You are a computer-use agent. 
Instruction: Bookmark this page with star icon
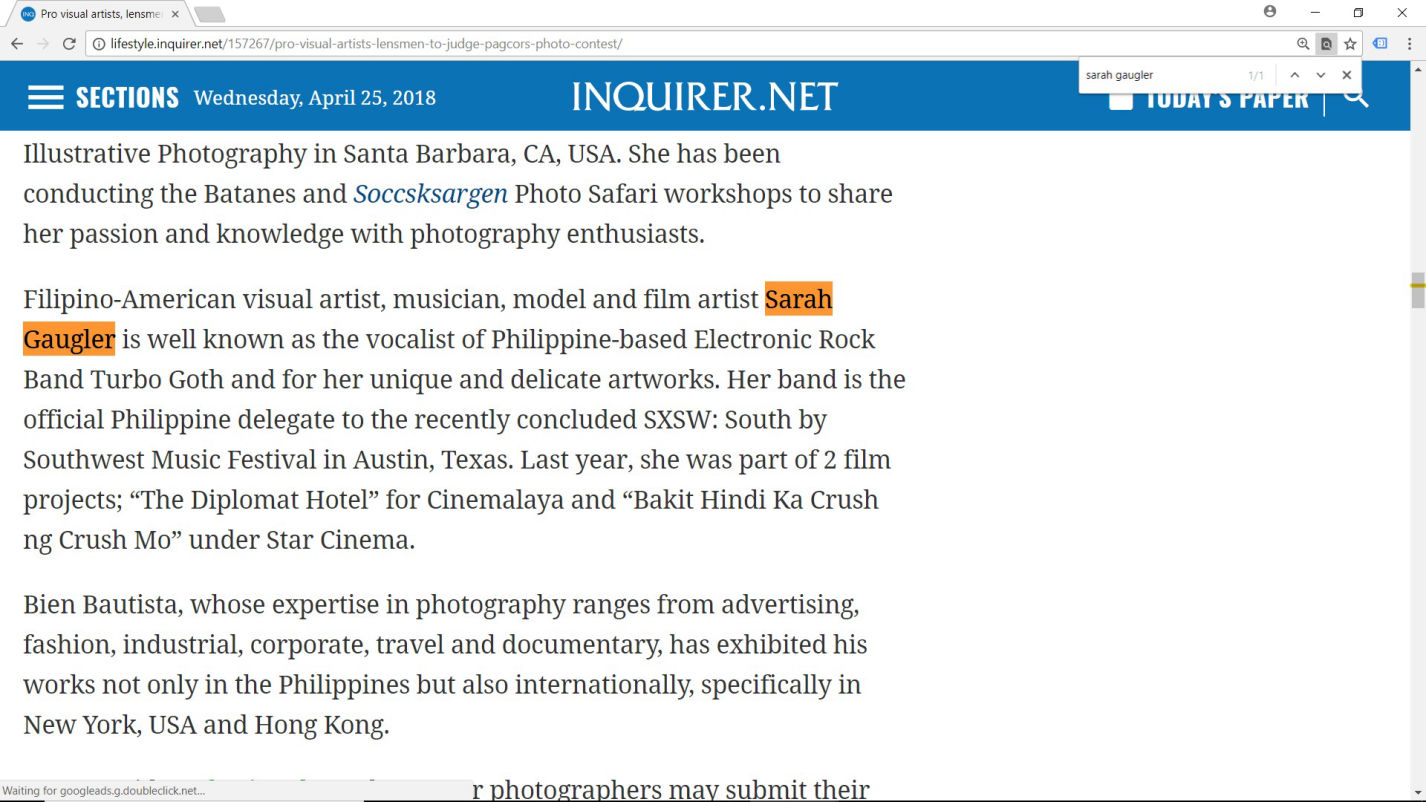tap(1350, 44)
